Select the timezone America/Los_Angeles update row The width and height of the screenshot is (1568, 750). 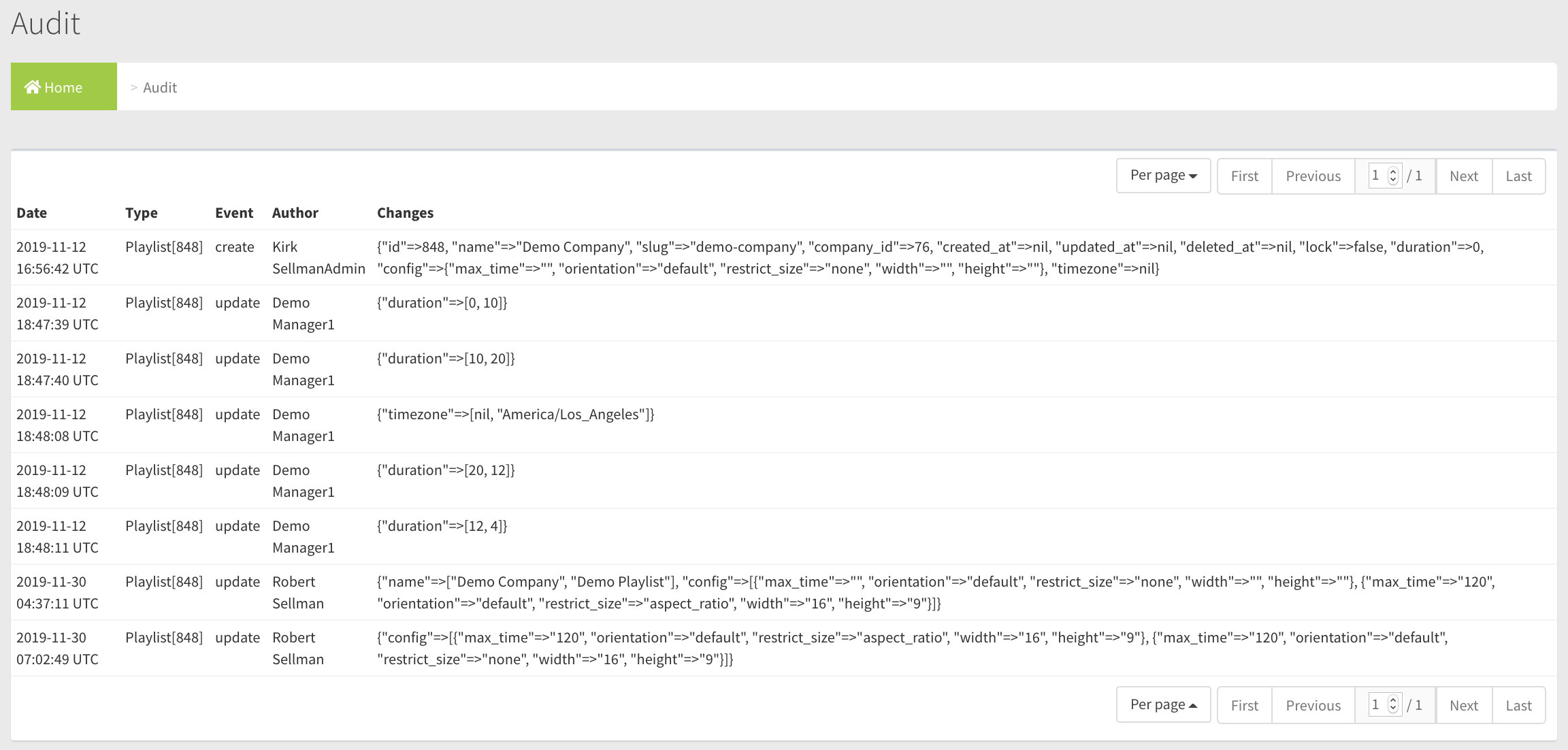tap(515, 414)
